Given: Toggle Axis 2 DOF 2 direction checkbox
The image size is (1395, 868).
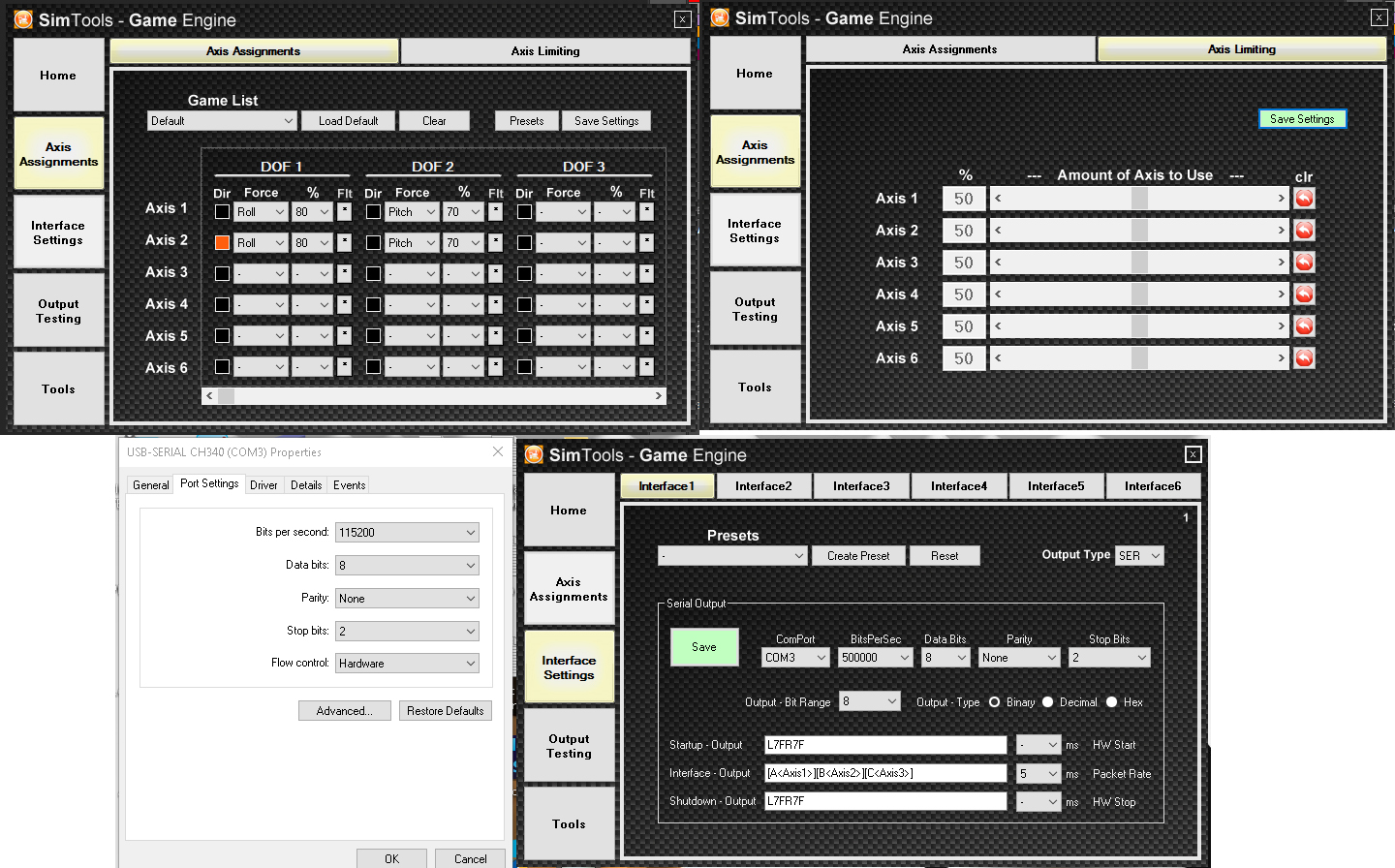Looking at the screenshot, I should point(373,242).
